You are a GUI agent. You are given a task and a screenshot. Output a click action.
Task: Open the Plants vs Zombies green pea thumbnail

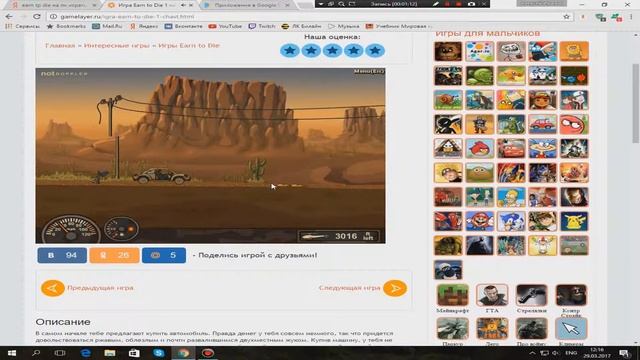[x=480, y=76]
